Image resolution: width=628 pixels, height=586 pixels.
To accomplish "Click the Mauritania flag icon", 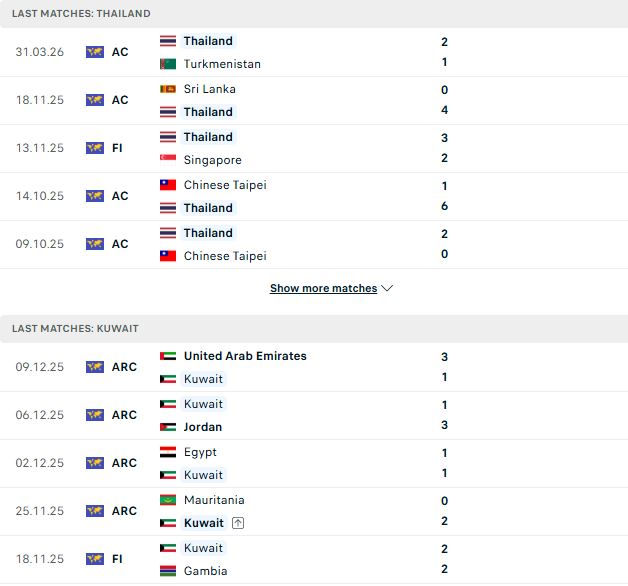I will pyautogui.click(x=168, y=500).
